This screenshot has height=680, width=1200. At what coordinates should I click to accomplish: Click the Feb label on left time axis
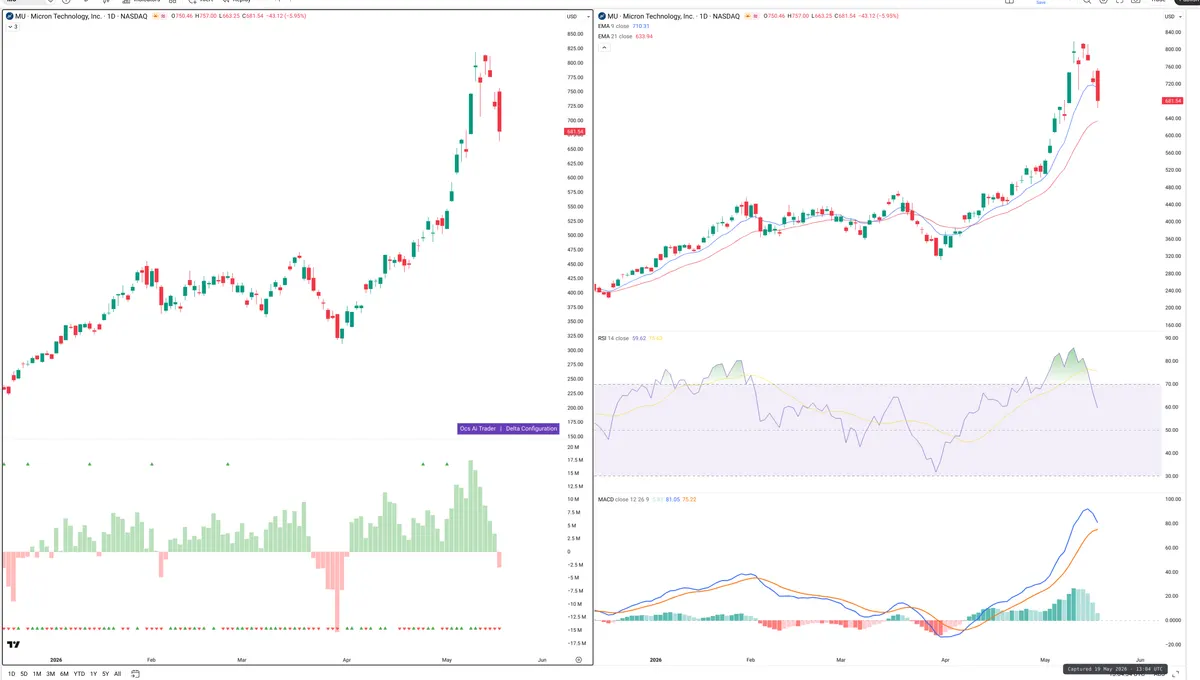click(x=151, y=660)
